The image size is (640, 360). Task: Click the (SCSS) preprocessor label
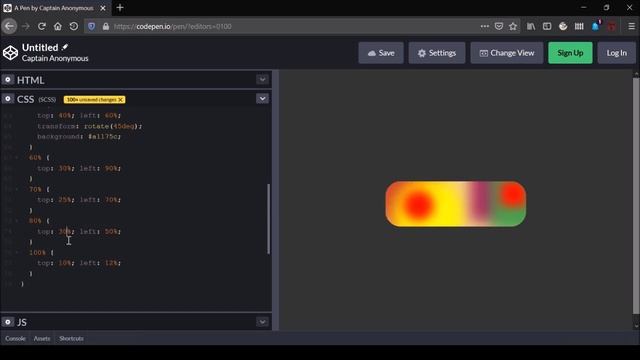47,100
